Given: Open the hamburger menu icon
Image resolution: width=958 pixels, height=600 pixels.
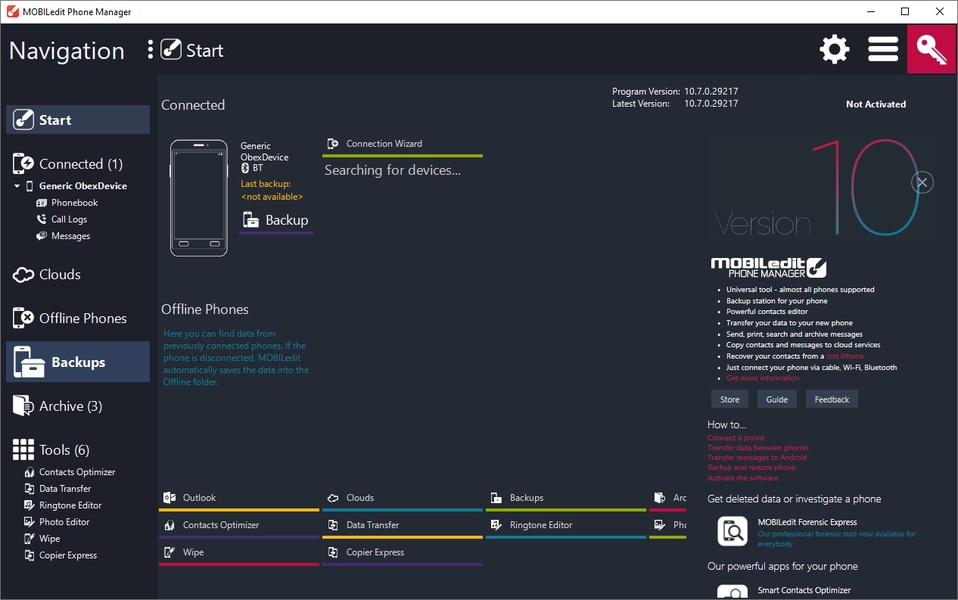Looking at the screenshot, I should pos(882,49).
